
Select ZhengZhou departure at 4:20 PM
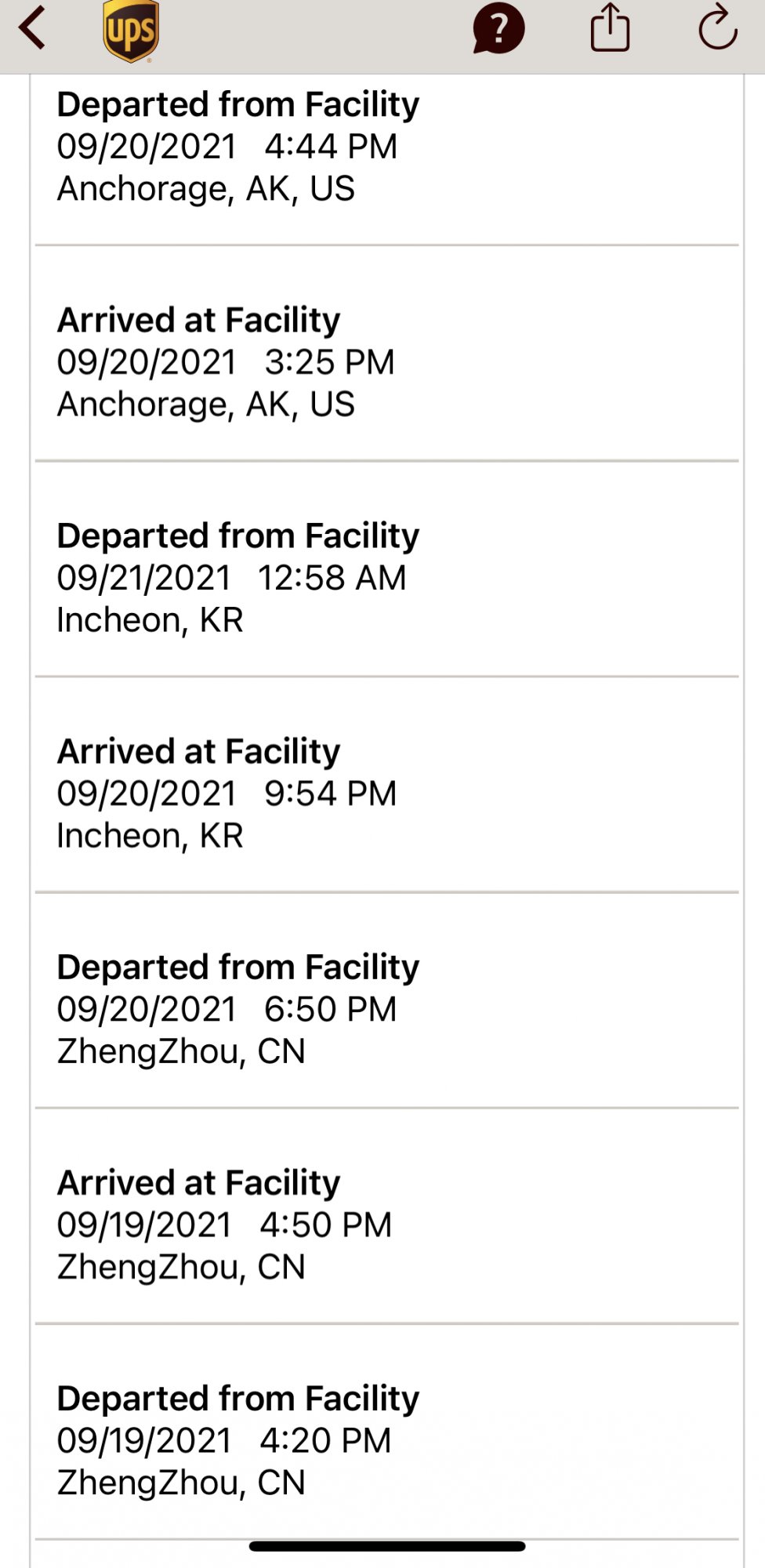point(386,1440)
